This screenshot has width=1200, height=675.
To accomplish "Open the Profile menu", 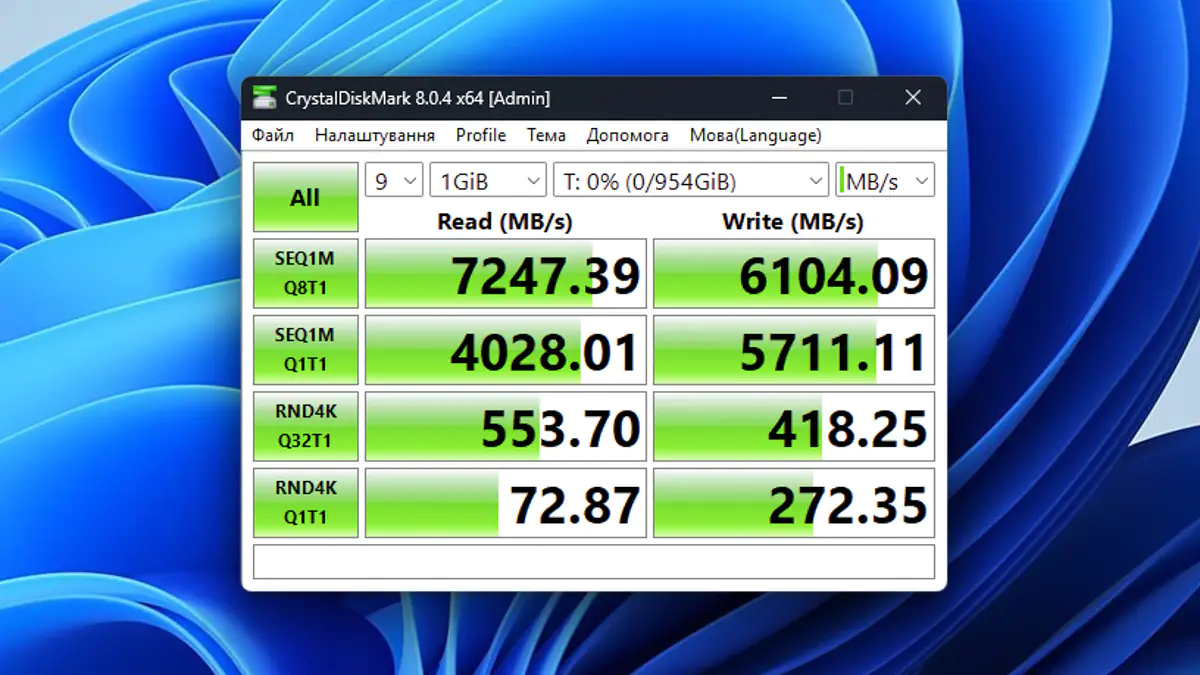I will [x=481, y=134].
